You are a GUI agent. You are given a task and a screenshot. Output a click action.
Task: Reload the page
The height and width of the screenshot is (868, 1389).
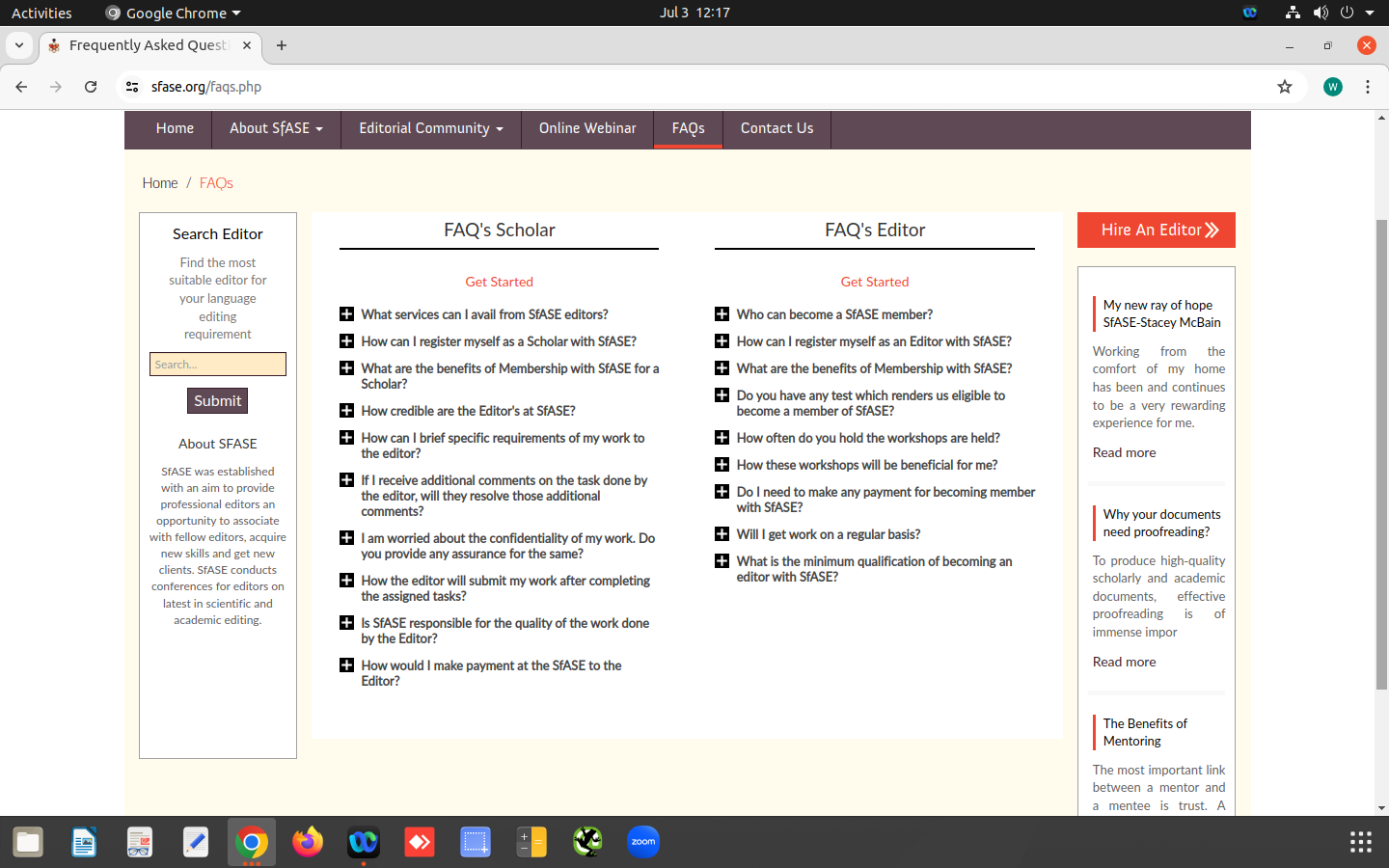pyautogui.click(x=91, y=87)
